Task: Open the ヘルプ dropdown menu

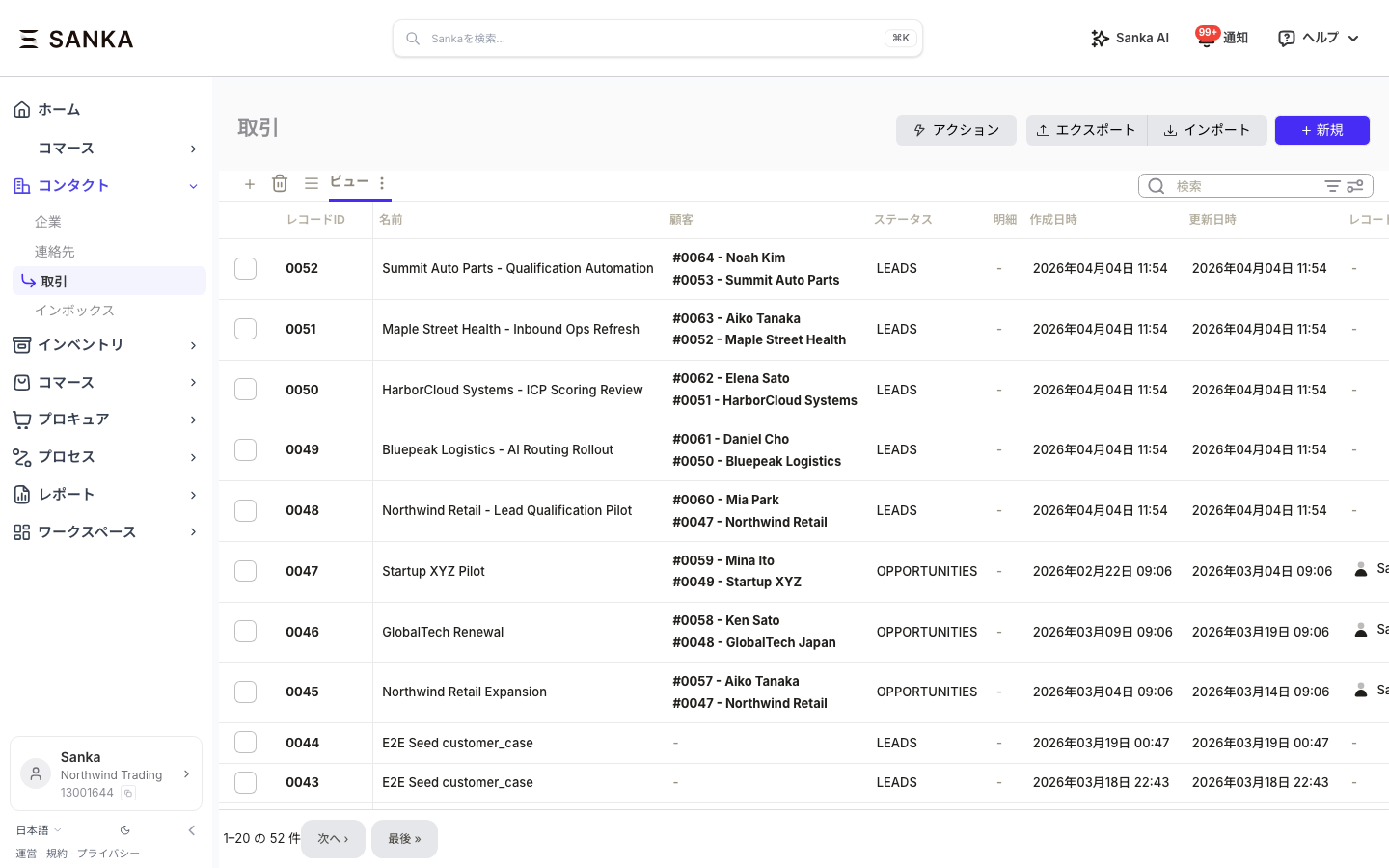Action: click(x=1319, y=39)
